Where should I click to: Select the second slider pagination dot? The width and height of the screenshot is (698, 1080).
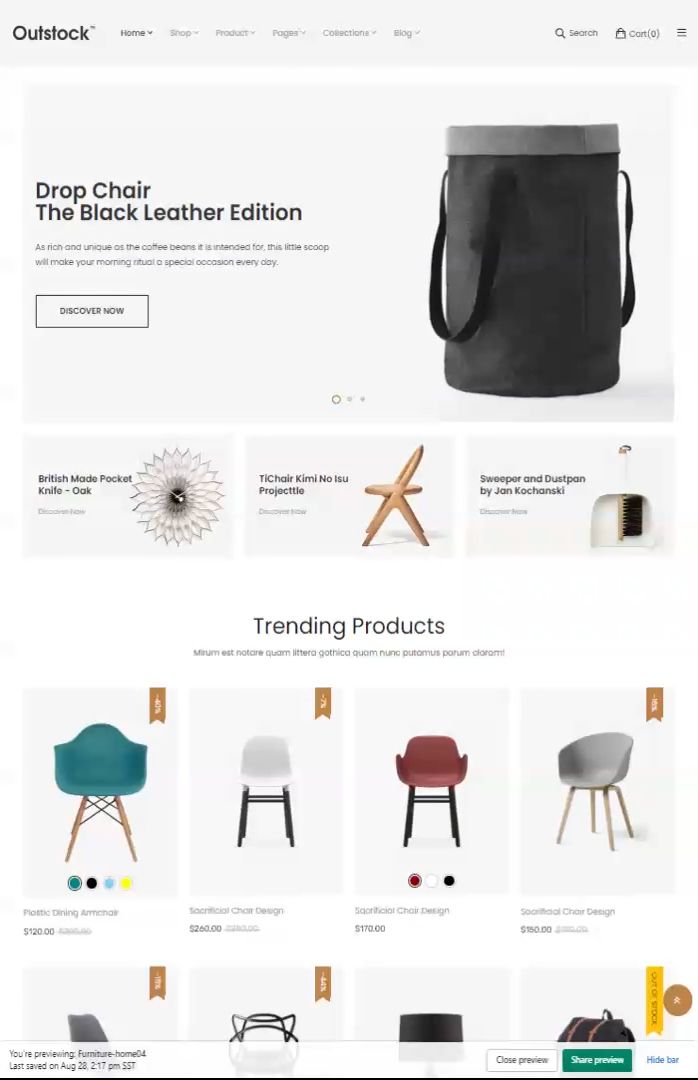pos(350,399)
